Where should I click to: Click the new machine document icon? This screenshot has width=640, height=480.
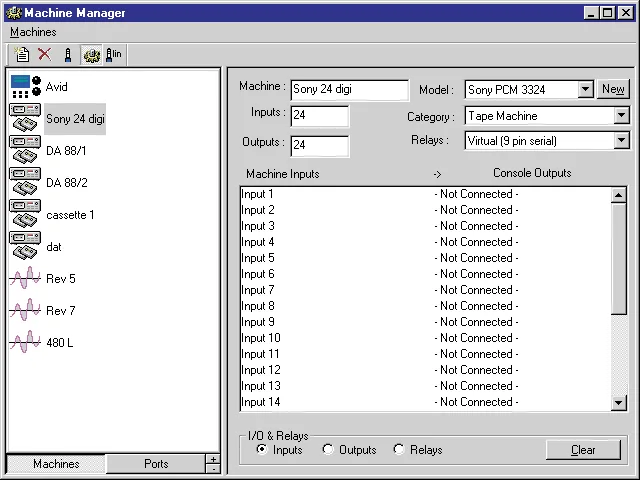pyautogui.click(x=22, y=55)
